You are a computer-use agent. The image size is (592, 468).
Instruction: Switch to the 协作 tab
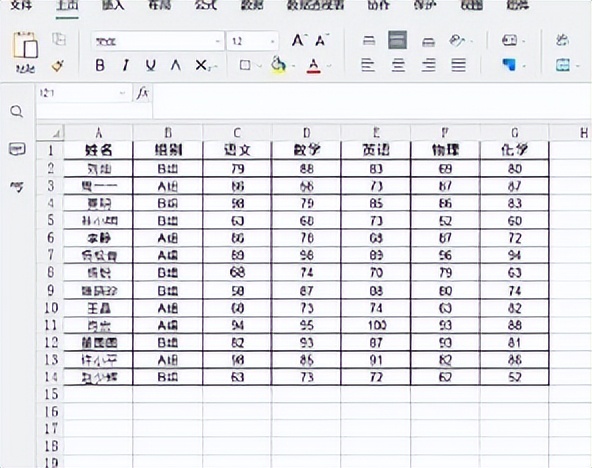pos(379,5)
